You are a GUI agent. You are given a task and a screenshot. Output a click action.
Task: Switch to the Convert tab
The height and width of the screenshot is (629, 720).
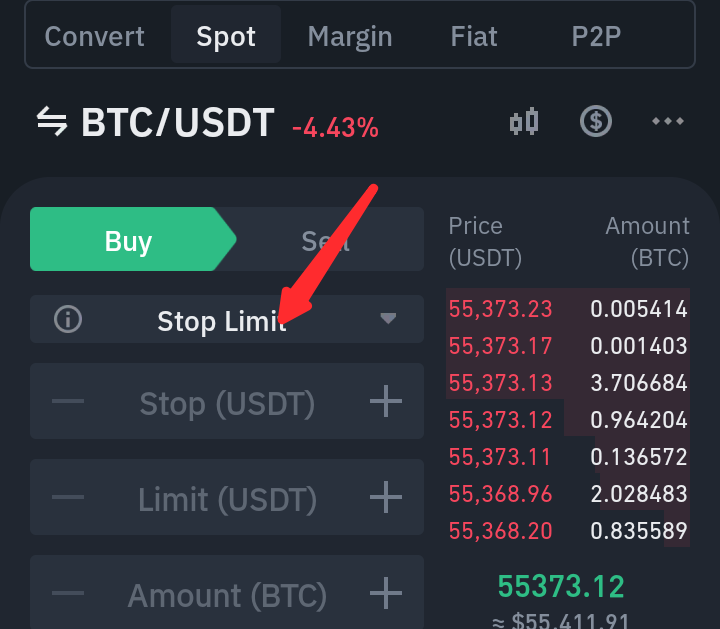point(95,36)
